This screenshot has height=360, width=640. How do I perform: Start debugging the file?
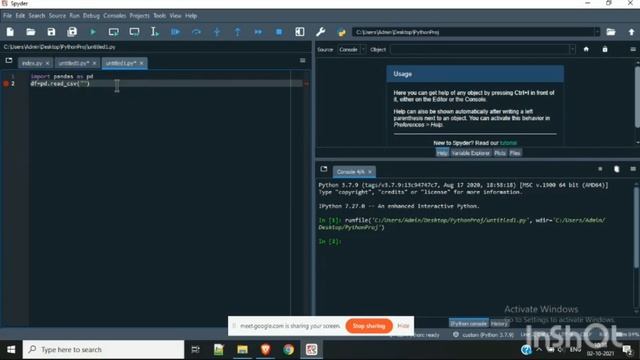pos(176,32)
